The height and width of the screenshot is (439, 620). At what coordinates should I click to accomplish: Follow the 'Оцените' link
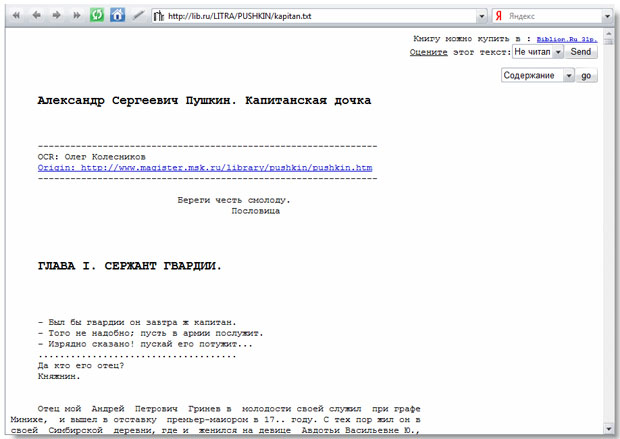(429, 52)
